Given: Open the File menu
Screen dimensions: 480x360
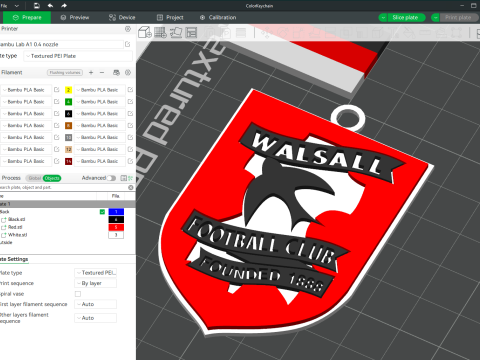Looking at the screenshot, I should [x=4, y=5].
